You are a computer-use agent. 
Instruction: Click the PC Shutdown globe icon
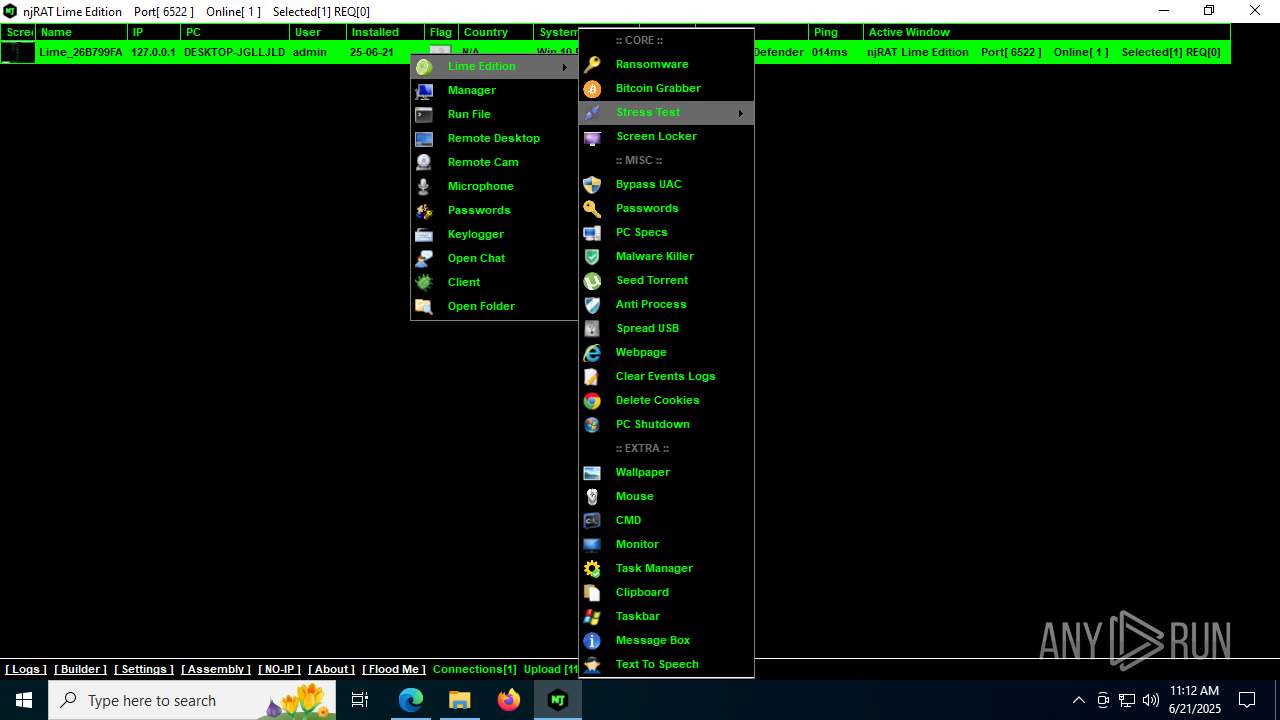tap(592, 424)
